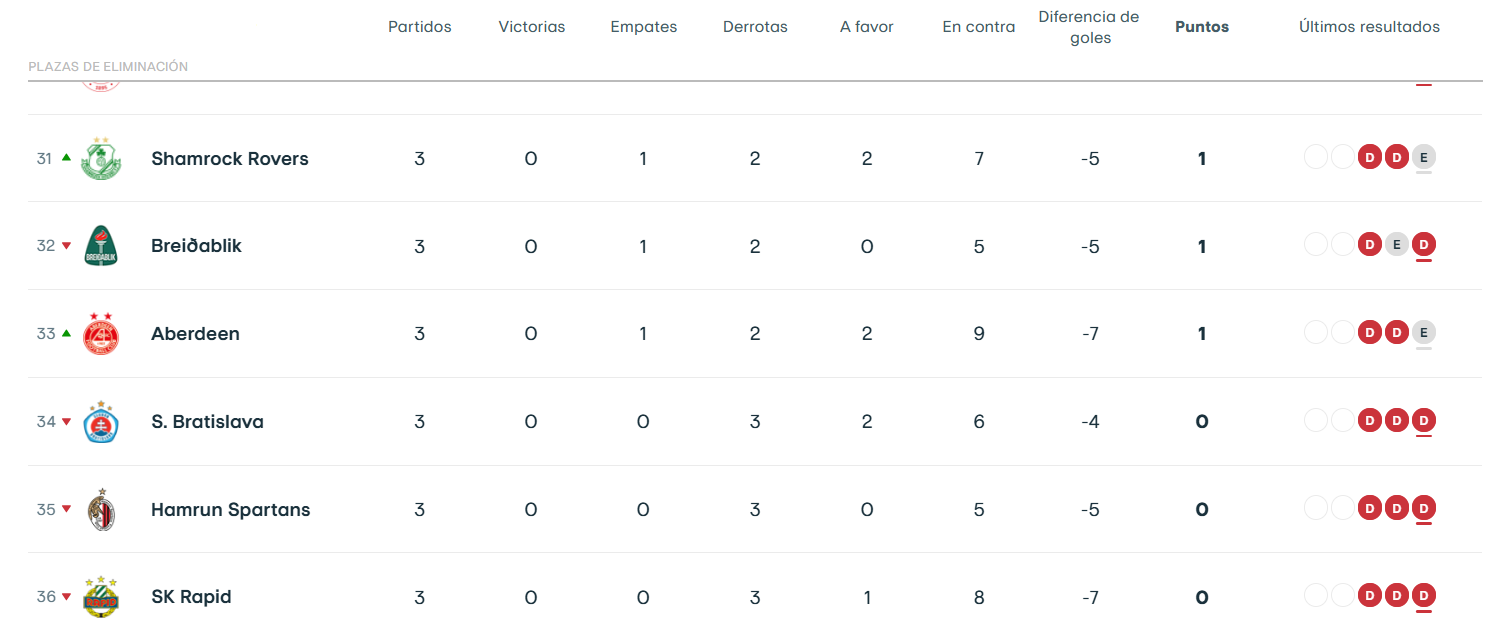The height and width of the screenshot is (630, 1512).
Task: Click Breiðablik's middle draw result badge
Action: click(1397, 245)
